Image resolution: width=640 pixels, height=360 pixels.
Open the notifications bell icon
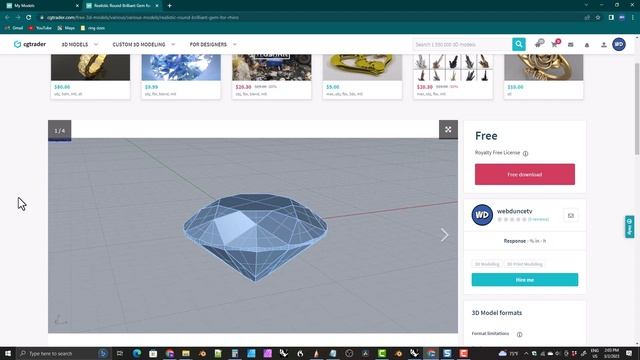pos(587,44)
